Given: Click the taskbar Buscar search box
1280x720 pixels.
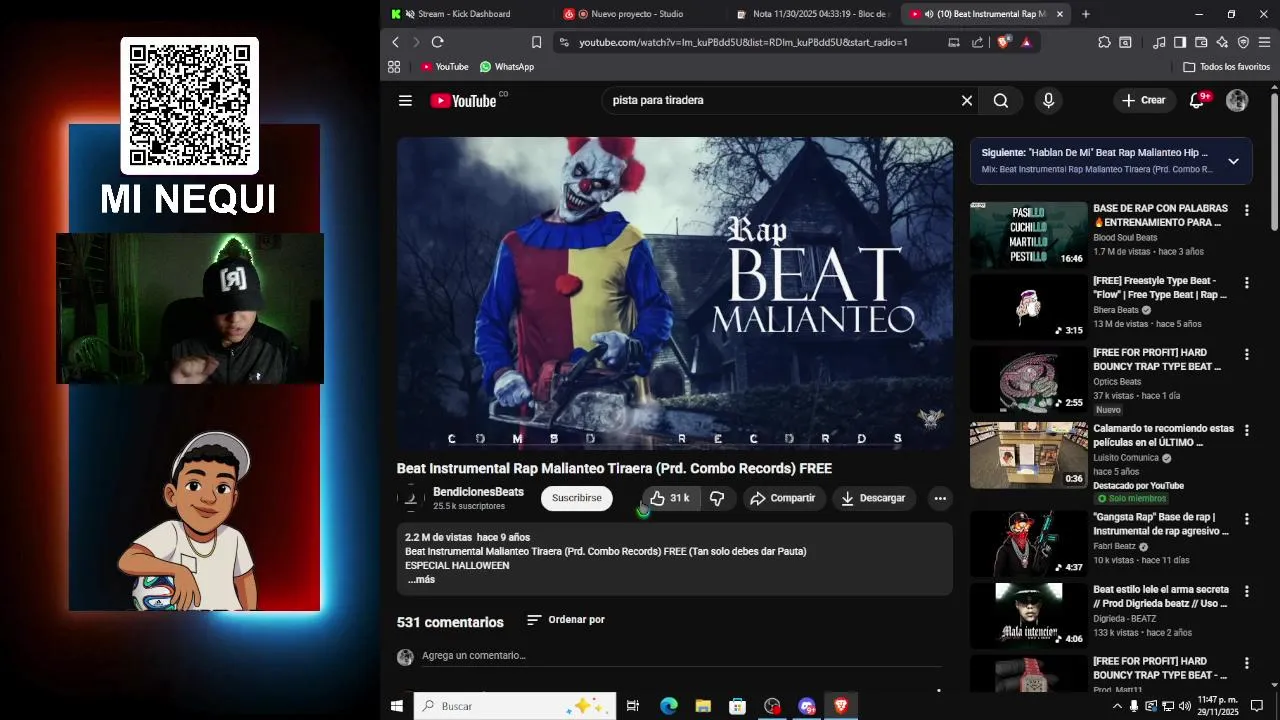Looking at the screenshot, I should [x=516, y=706].
